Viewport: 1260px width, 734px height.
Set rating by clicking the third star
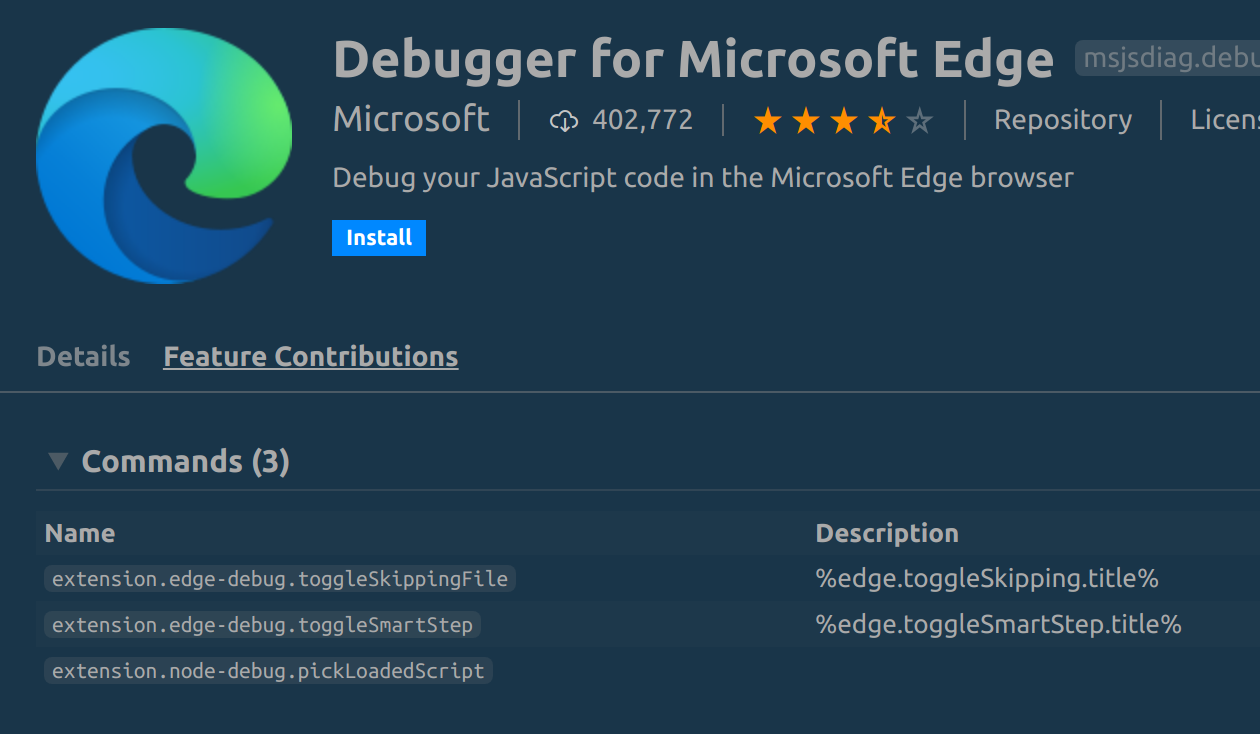pos(842,119)
